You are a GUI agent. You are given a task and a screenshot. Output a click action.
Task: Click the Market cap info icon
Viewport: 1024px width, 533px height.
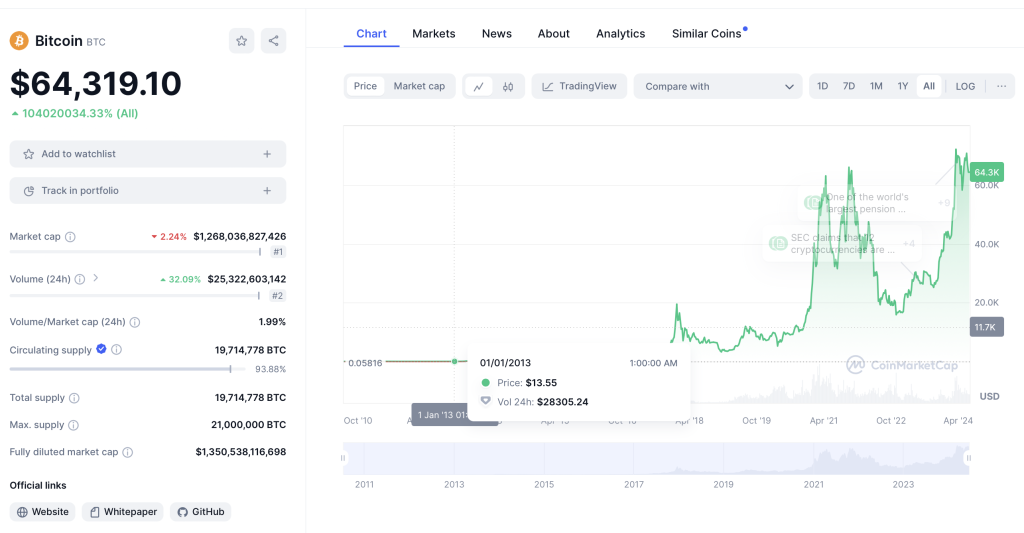point(70,236)
